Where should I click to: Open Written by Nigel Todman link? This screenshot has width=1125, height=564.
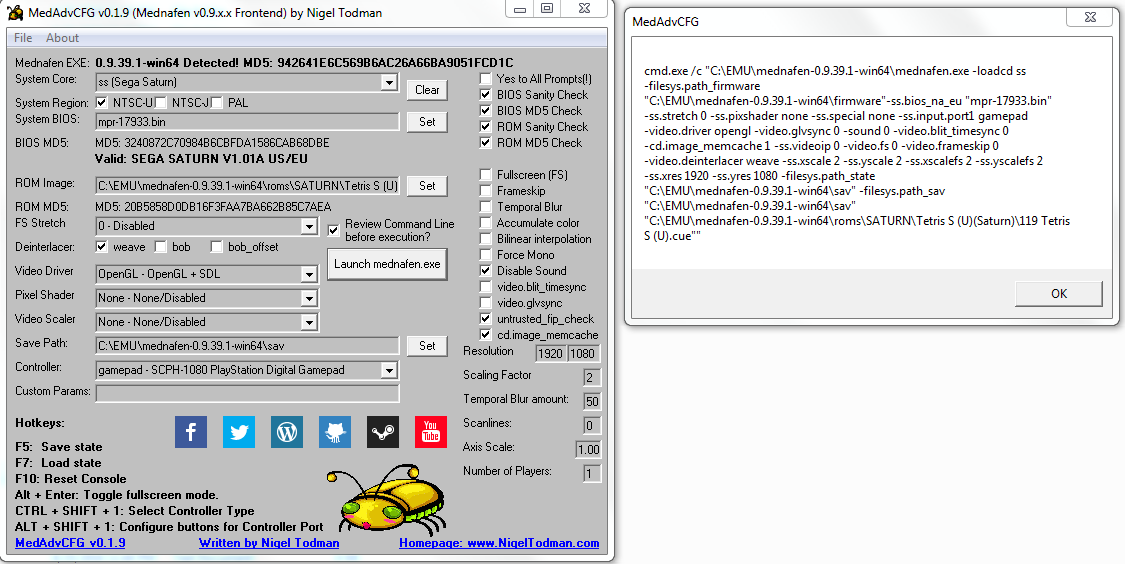coord(269,543)
